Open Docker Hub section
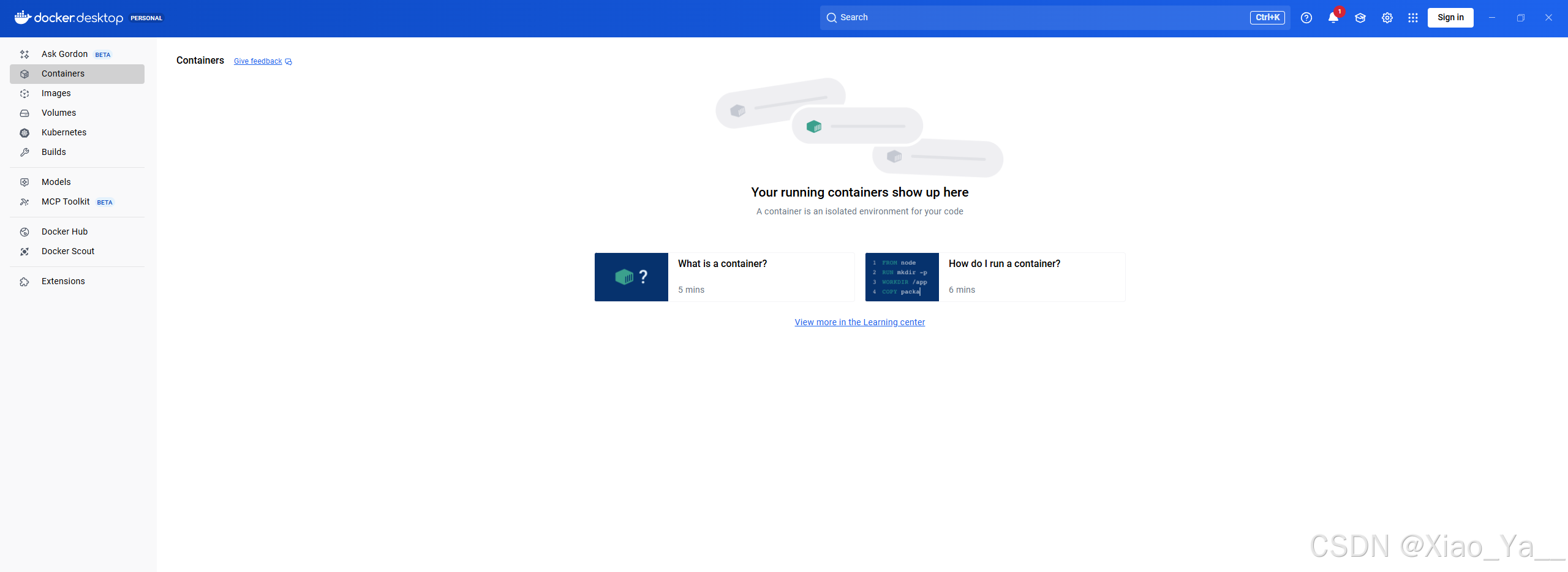 (x=77, y=232)
